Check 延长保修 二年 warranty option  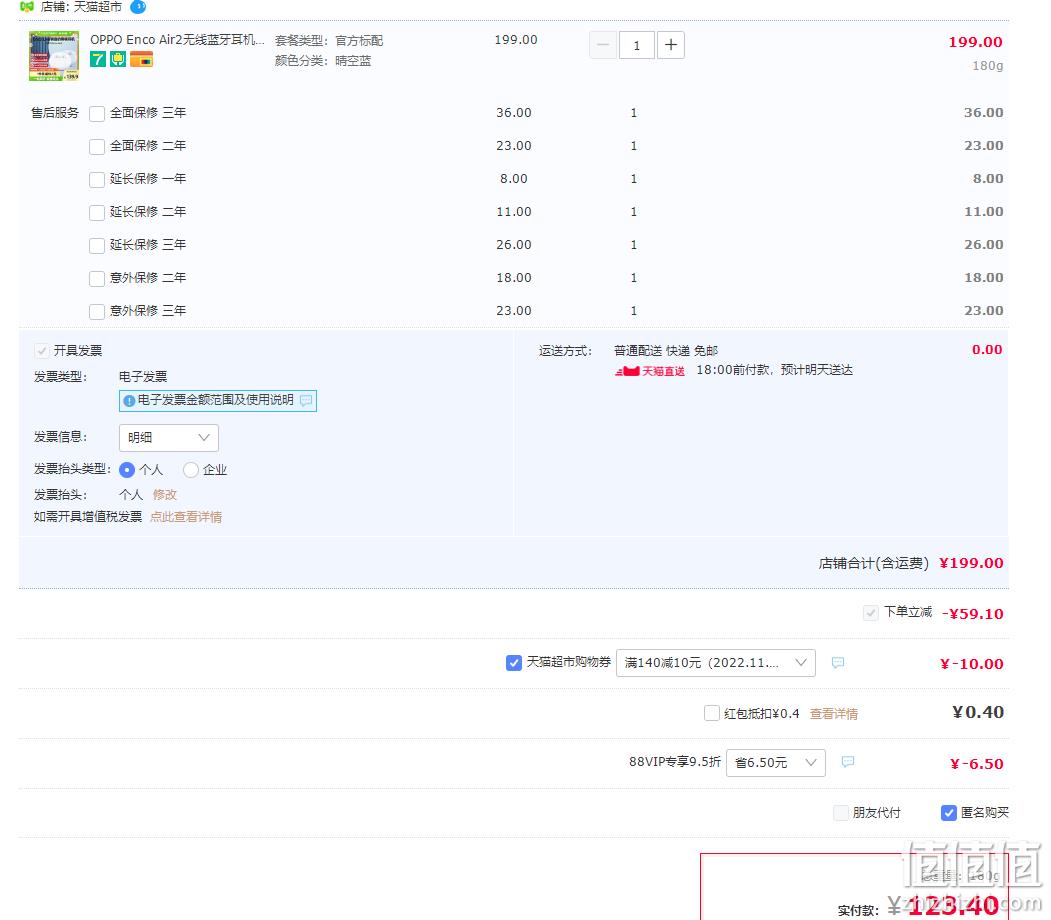[97, 212]
